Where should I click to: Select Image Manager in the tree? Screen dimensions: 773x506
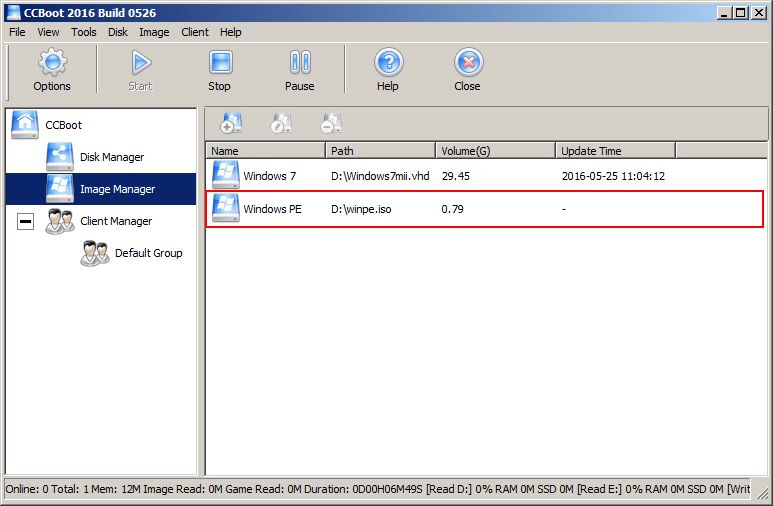click(117, 189)
